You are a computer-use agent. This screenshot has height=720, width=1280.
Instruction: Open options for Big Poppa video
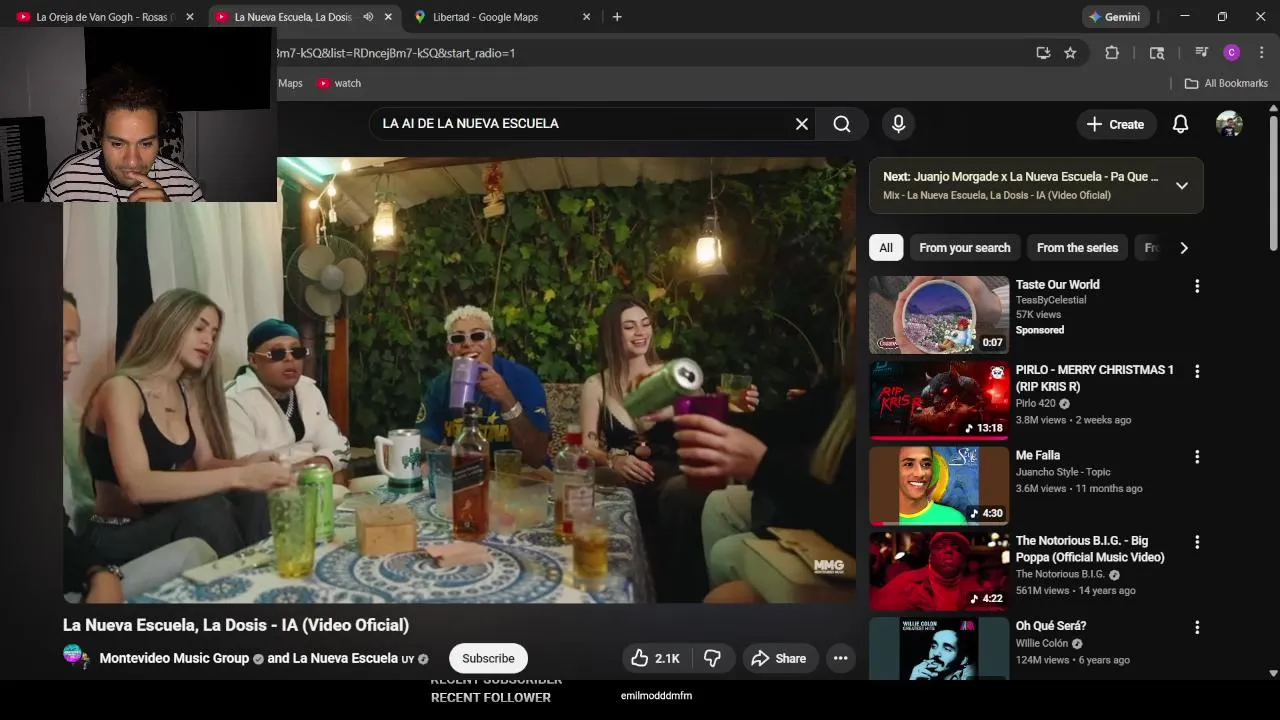[1196, 542]
